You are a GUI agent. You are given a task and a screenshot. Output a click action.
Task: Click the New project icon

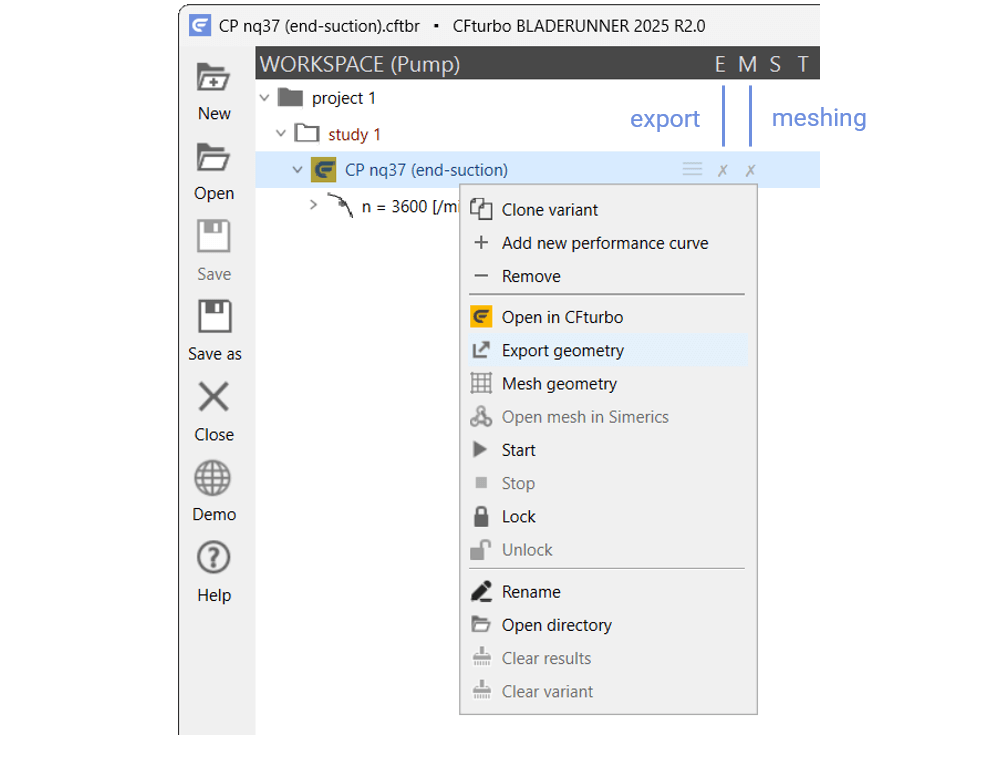tap(213, 78)
